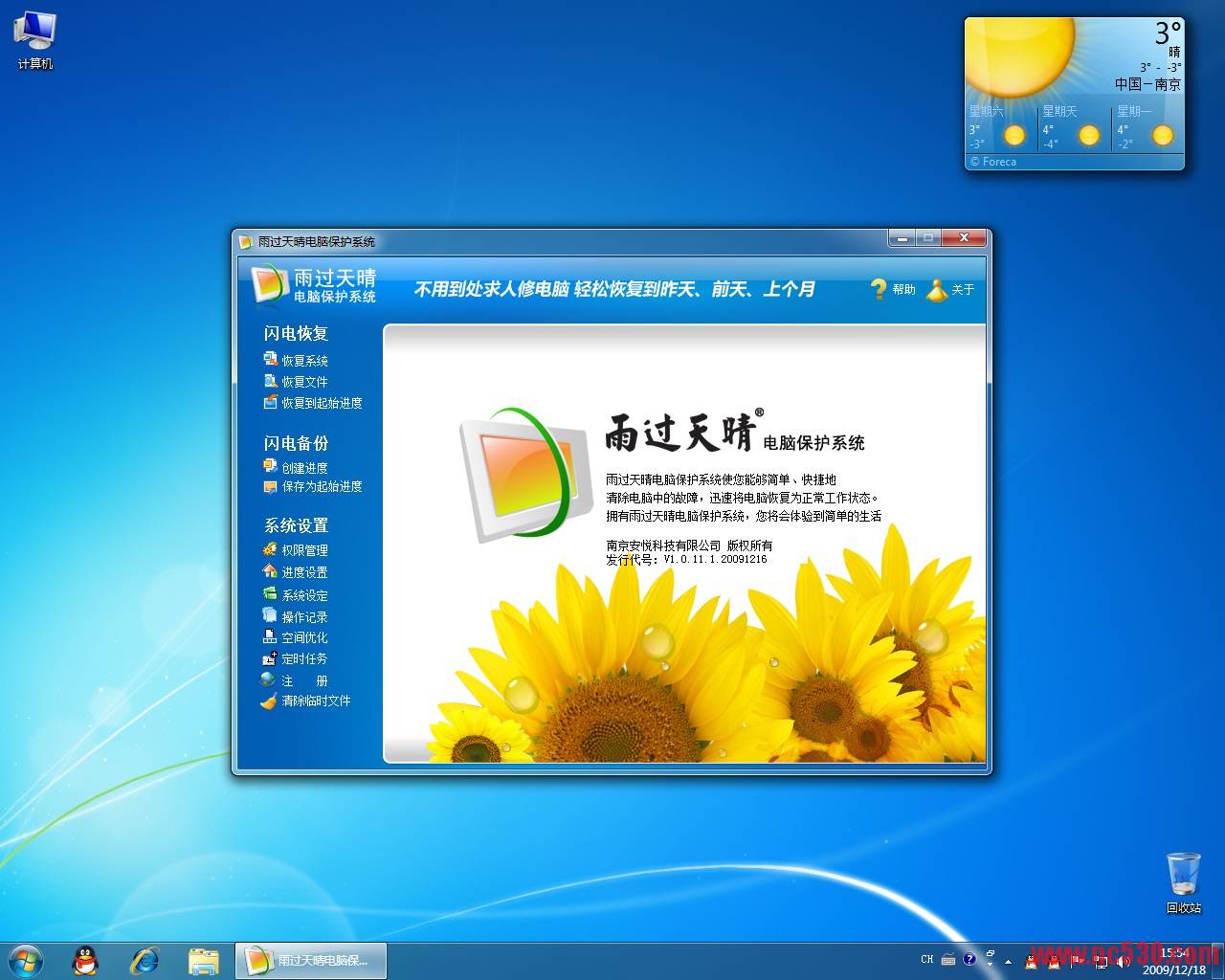
Task: Open 帮助 help in the header
Action: tap(893, 289)
